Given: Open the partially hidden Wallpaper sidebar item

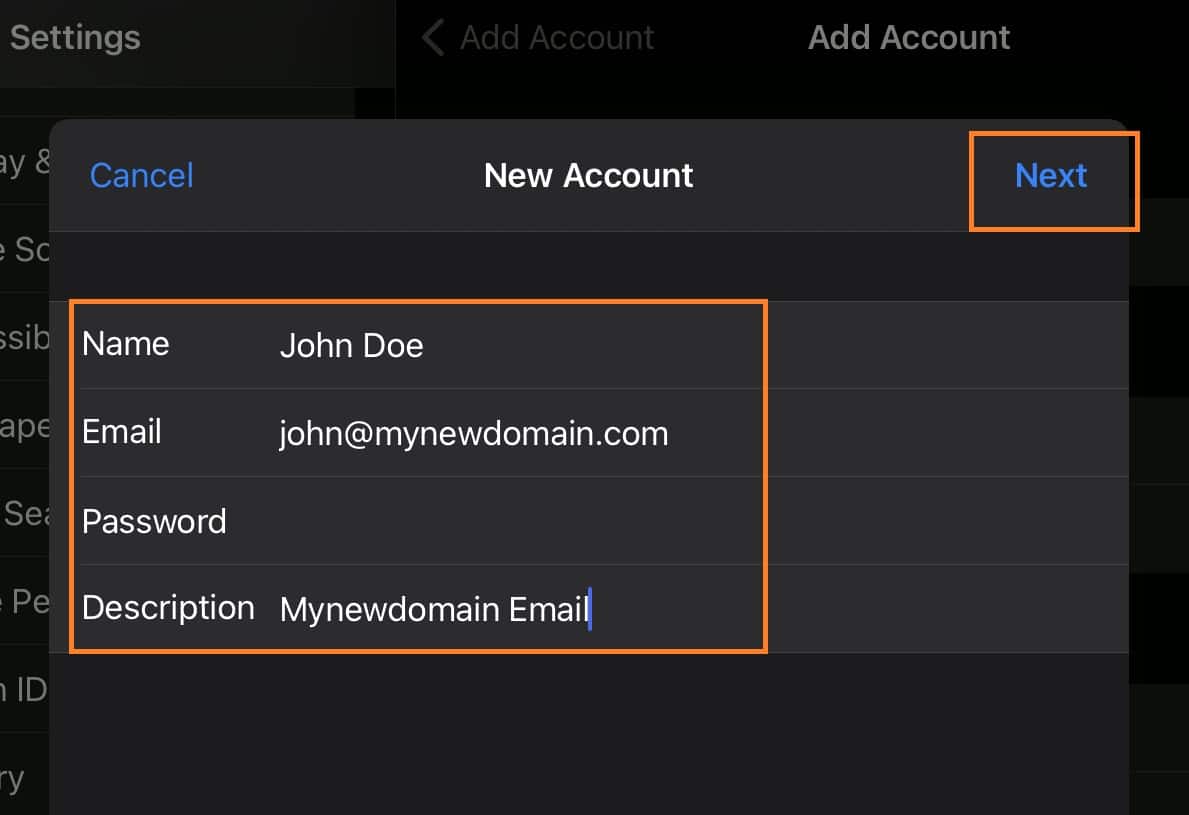Looking at the screenshot, I should (x=24, y=426).
